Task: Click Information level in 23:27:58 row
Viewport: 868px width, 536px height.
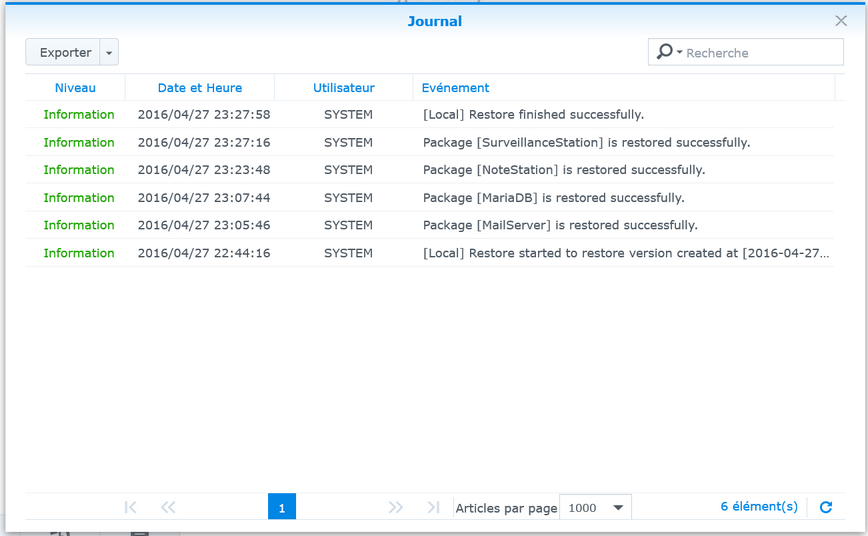Action: (79, 115)
